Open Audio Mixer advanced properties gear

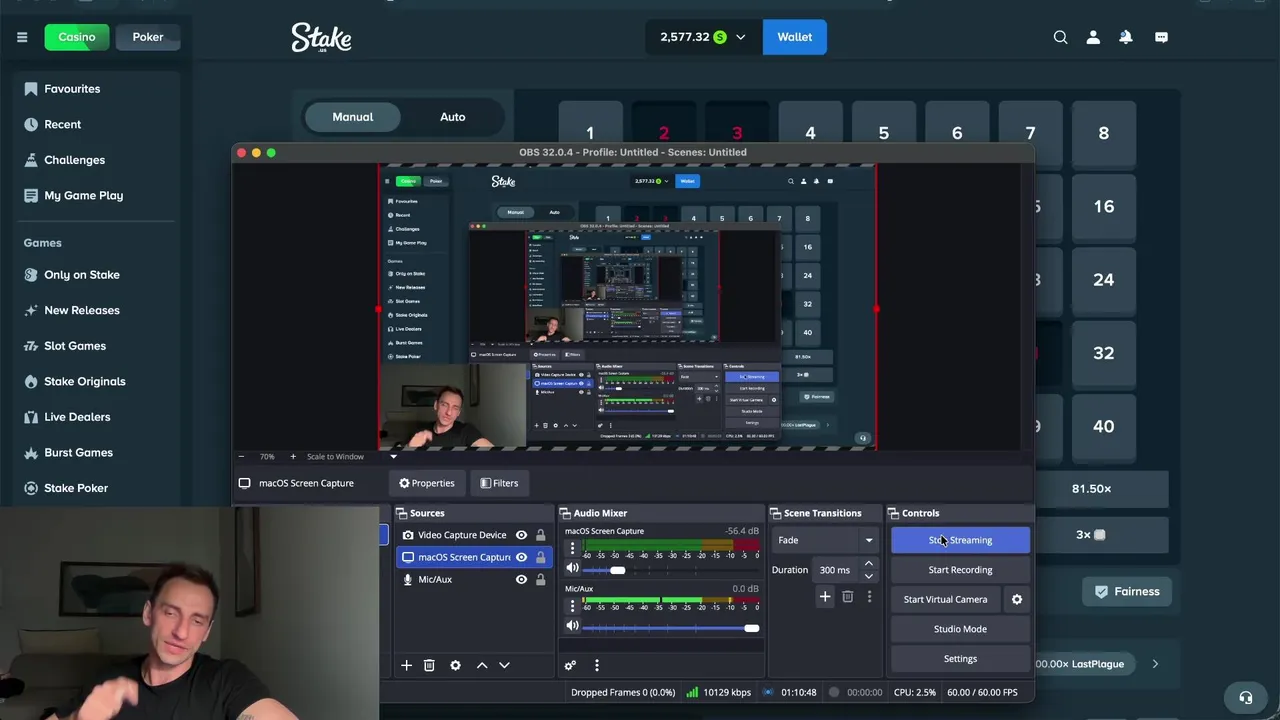[570, 665]
